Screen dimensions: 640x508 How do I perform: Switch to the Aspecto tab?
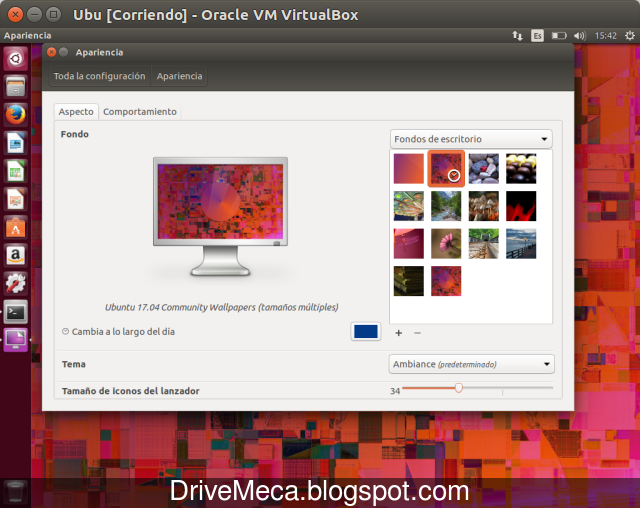(76, 111)
